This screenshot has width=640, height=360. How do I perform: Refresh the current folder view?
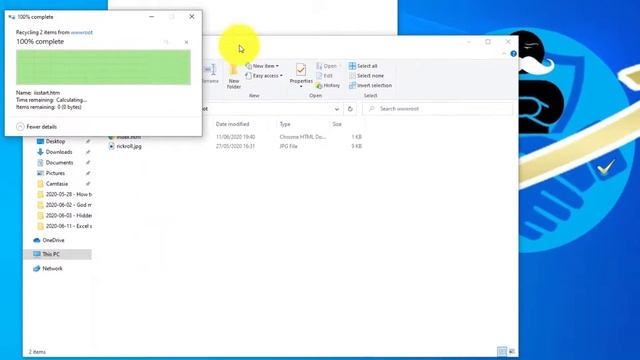350,109
